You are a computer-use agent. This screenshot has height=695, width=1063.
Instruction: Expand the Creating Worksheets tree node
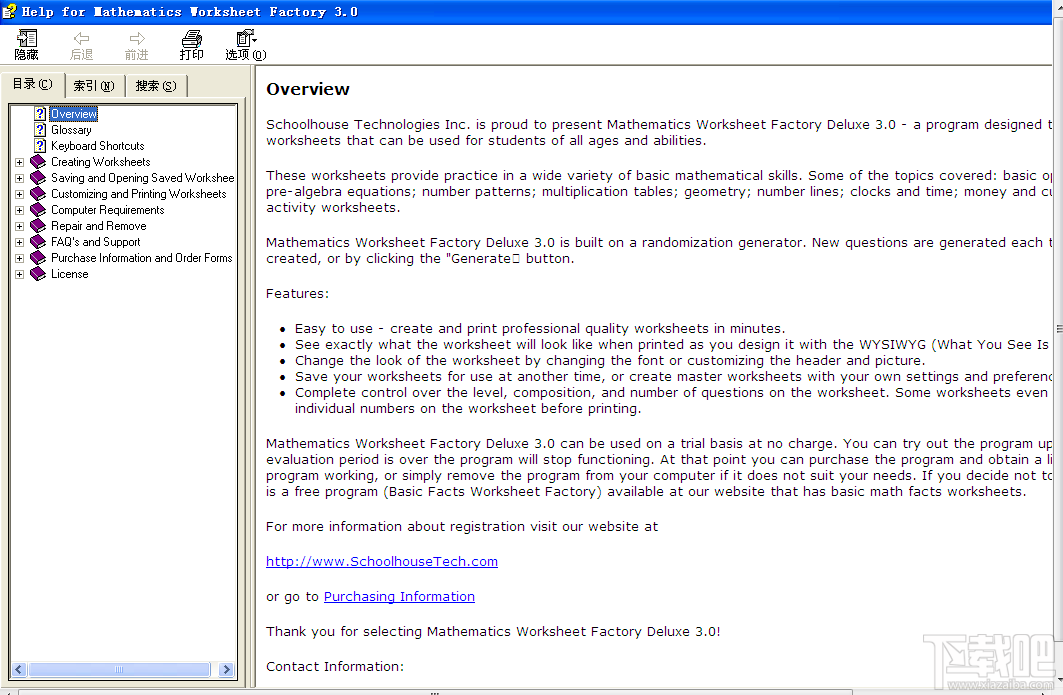tap(19, 161)
